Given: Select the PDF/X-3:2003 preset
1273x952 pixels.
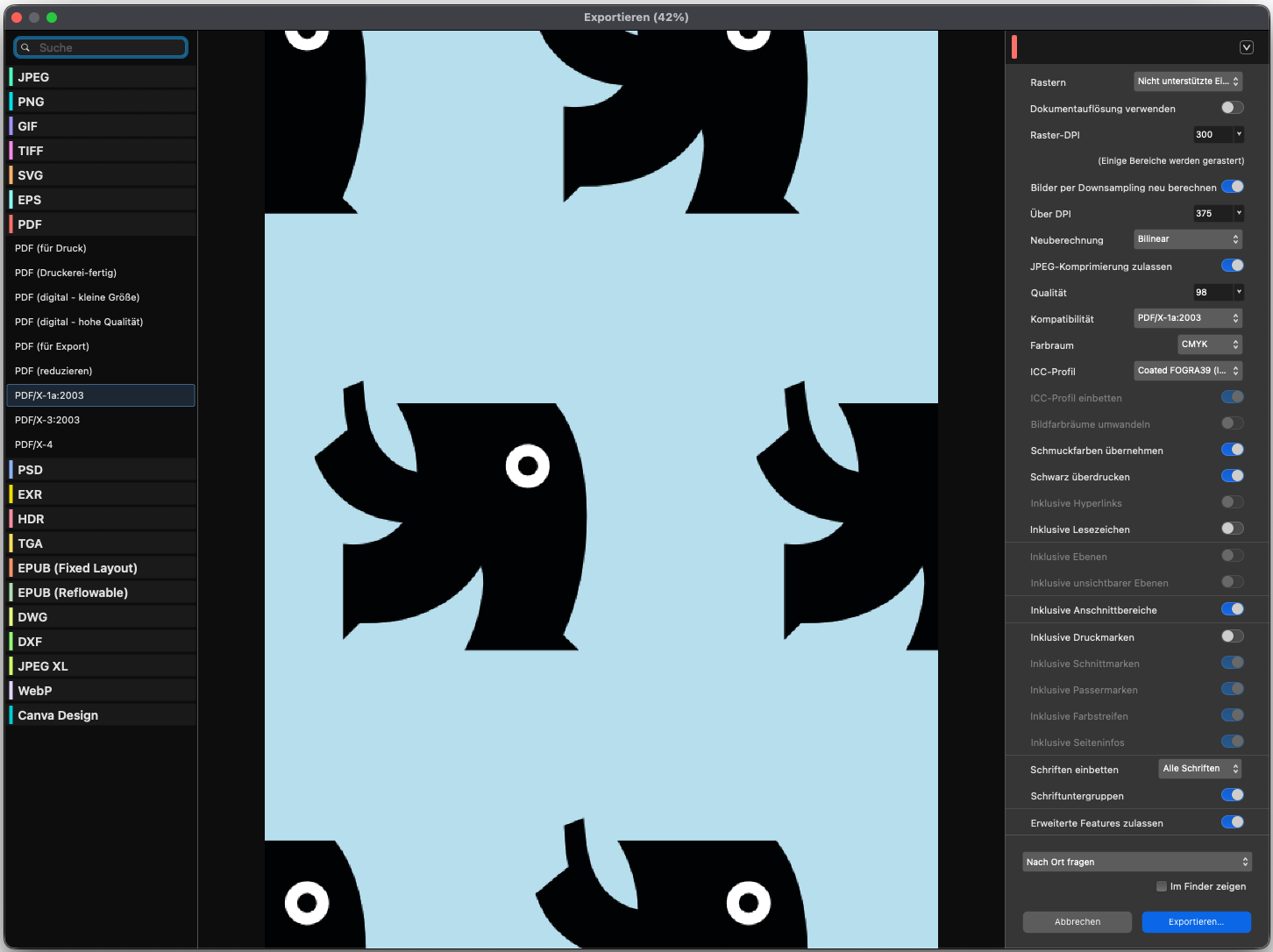Looking at the screenshot, I should (101, 420).
